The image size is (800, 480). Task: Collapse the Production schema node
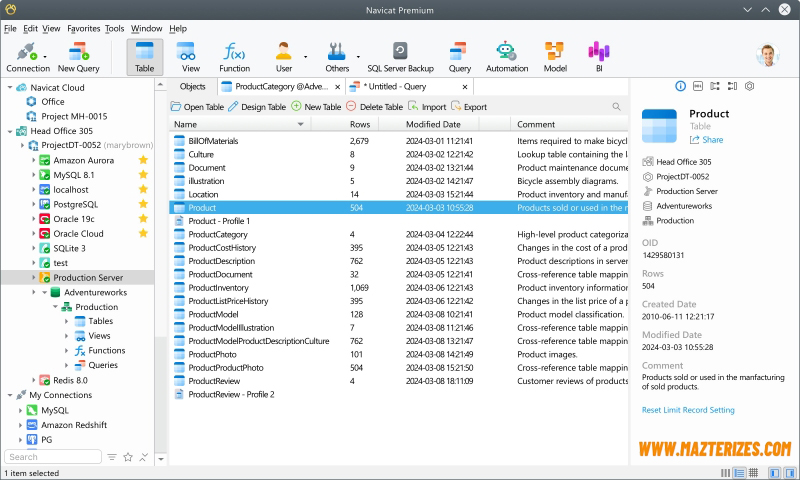(x=55, y=307)
